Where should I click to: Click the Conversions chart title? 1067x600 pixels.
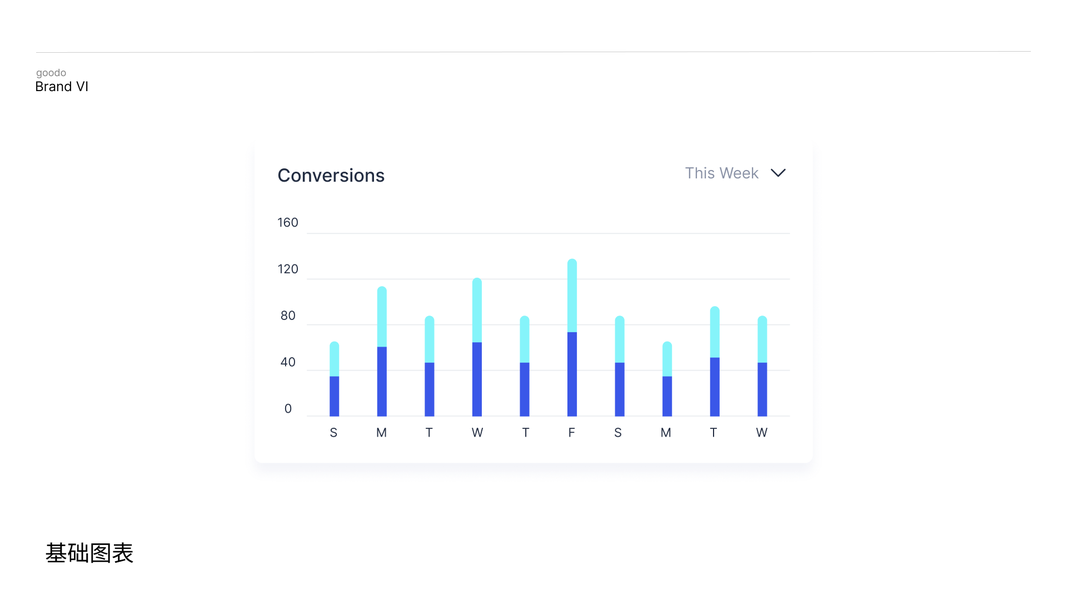click(x=331, y=175)
